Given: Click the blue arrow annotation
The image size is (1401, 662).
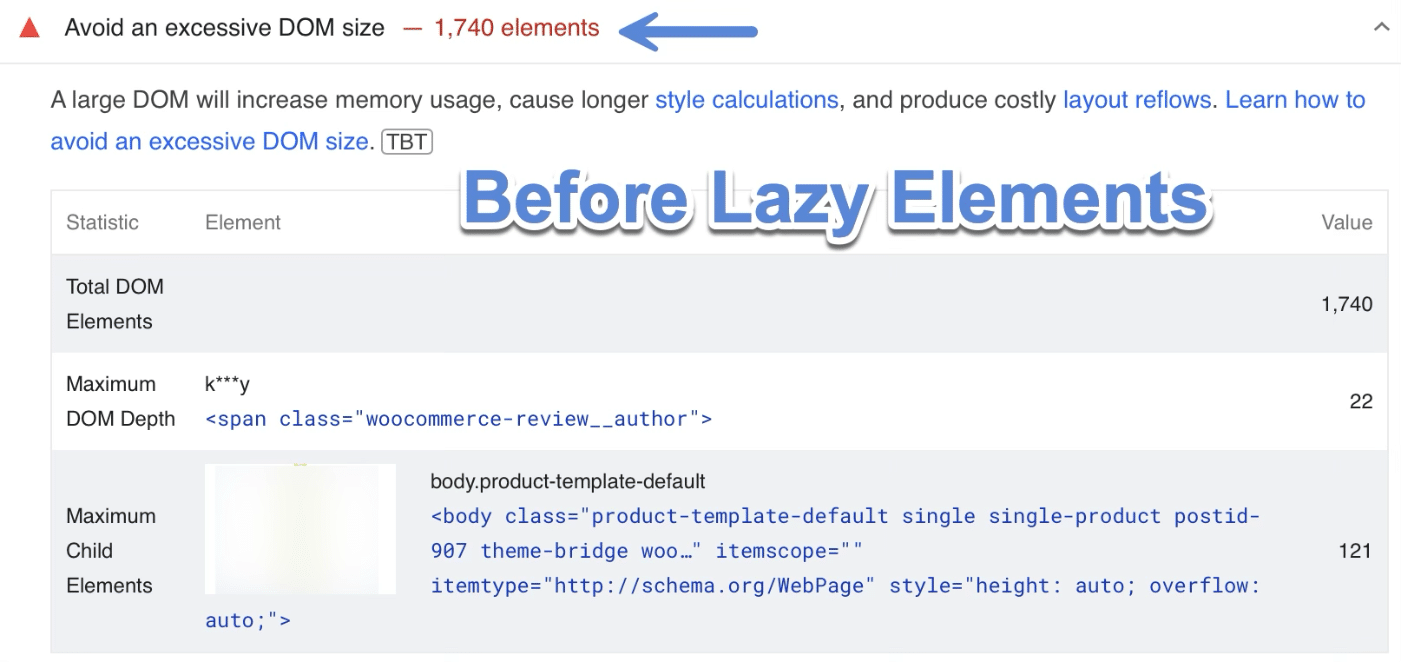Looking at the screenshot, I should (688, 30).
